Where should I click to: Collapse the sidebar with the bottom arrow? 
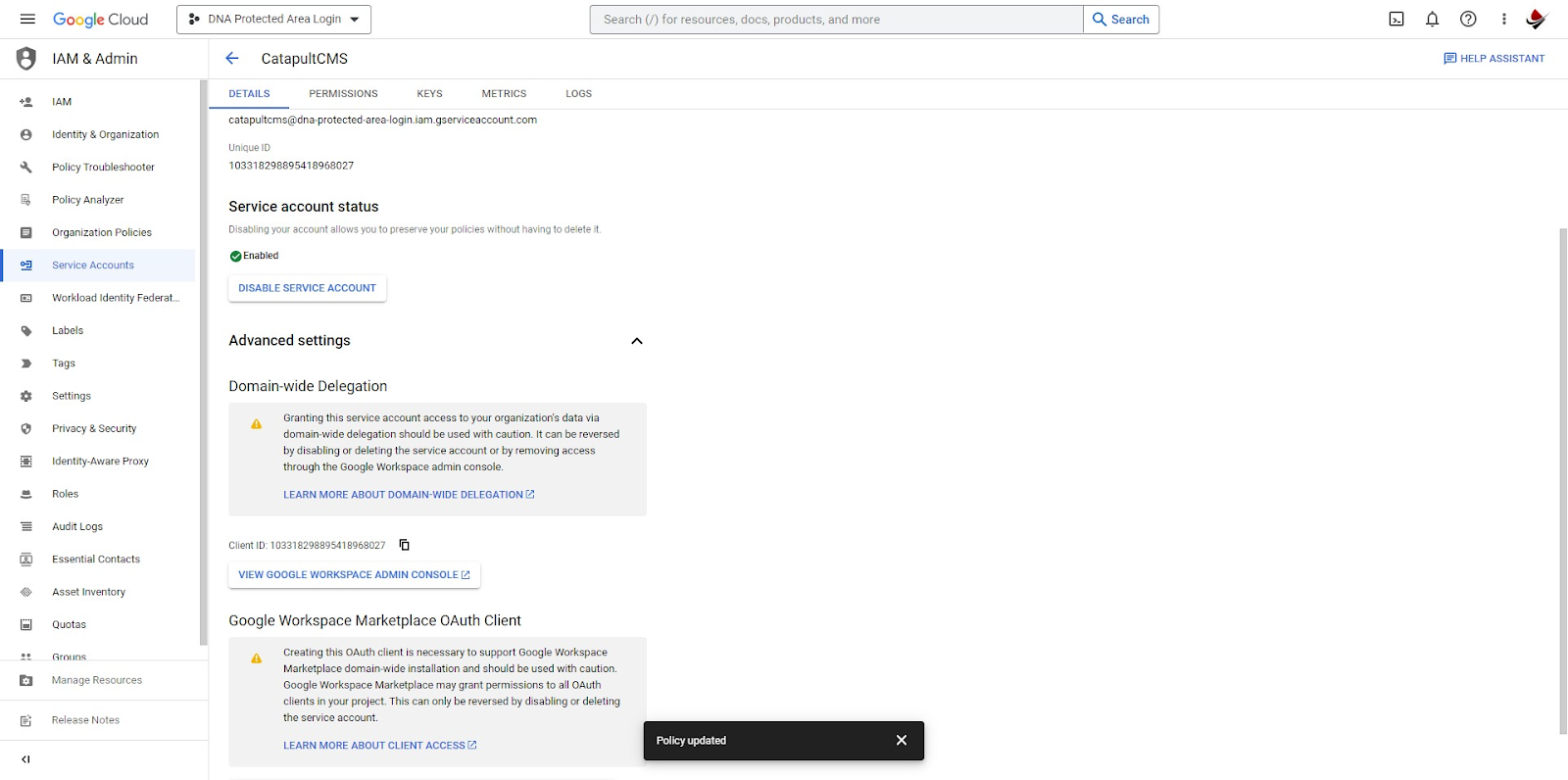point(26,759)
